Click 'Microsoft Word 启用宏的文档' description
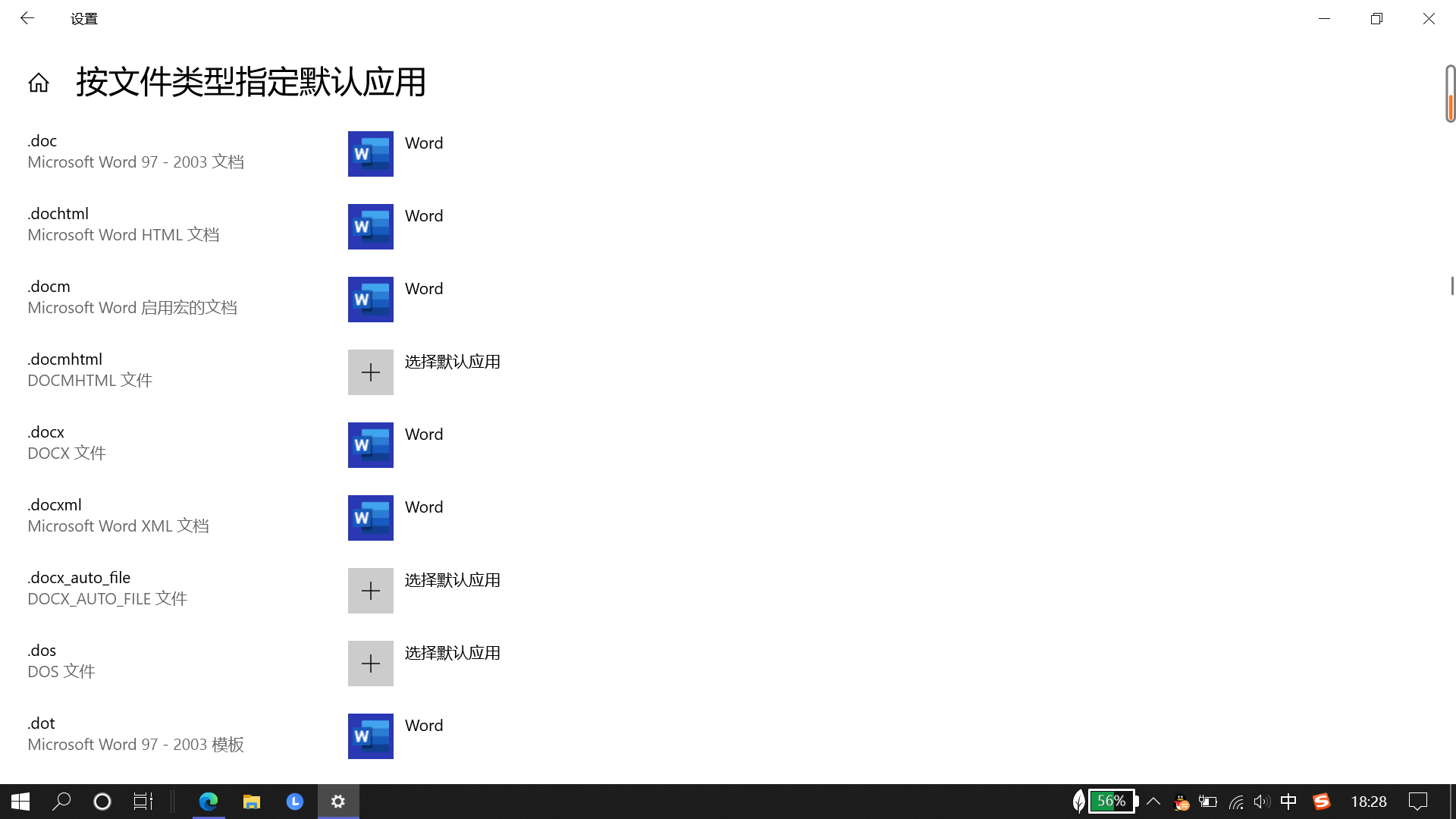The width and height of the screenshot is (1456, 819). [x=133, y=308]
